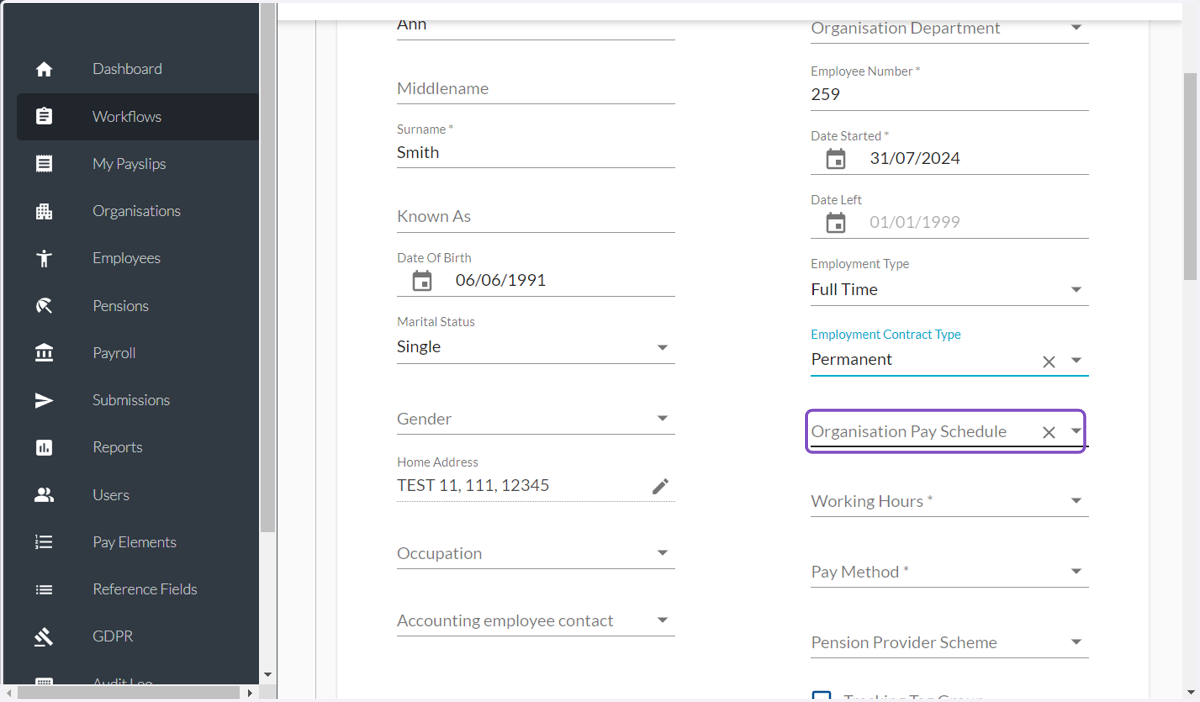Image resolution: width=1200 pixels, height=702 pixels.
Task: Open Date Left calendar picker
Action: coord(836,223)
